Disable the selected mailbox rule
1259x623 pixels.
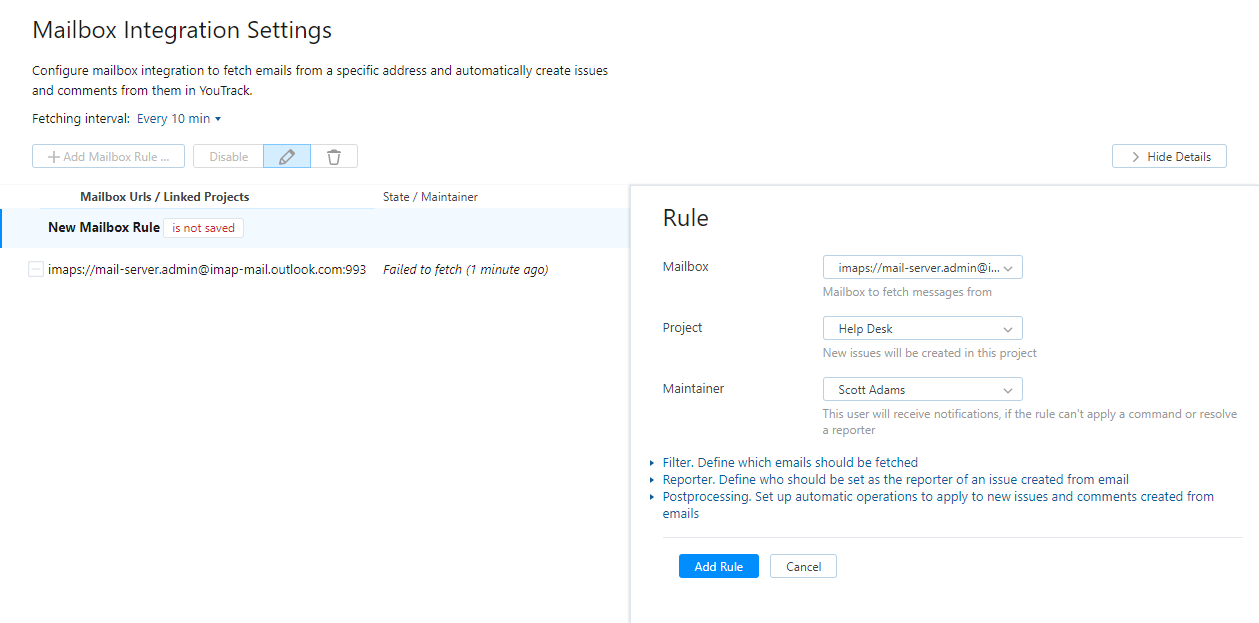(227, 156)
